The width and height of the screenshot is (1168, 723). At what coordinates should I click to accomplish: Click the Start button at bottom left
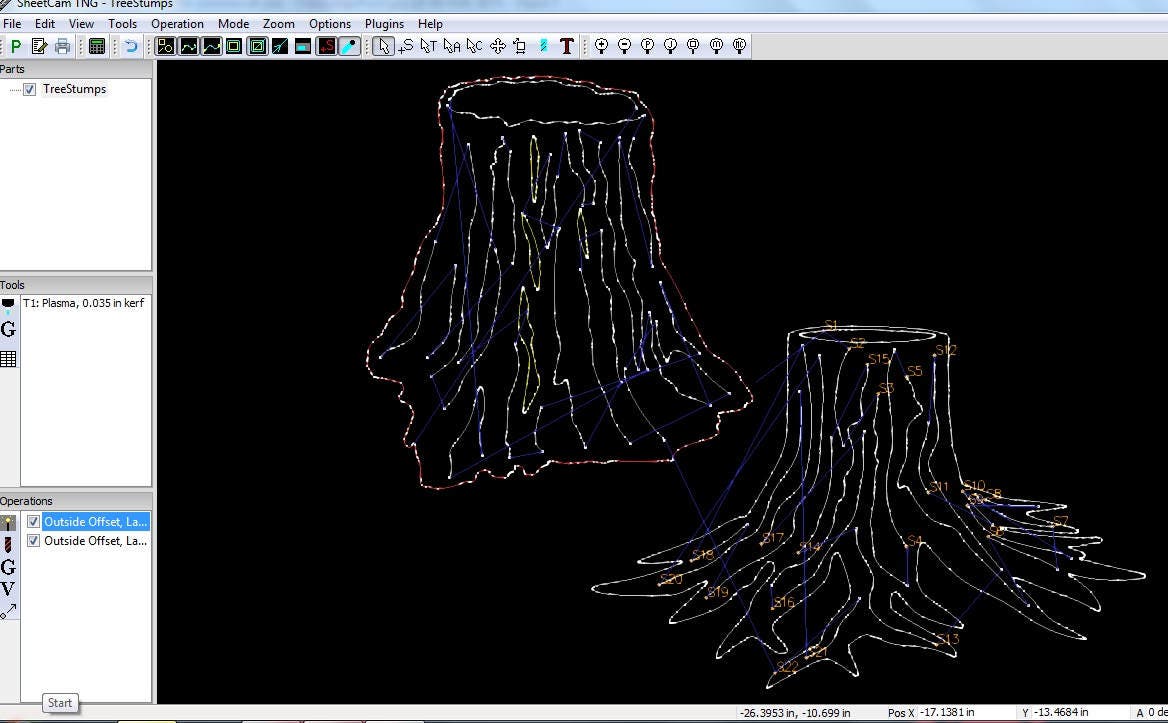click(x=59, y=703)
